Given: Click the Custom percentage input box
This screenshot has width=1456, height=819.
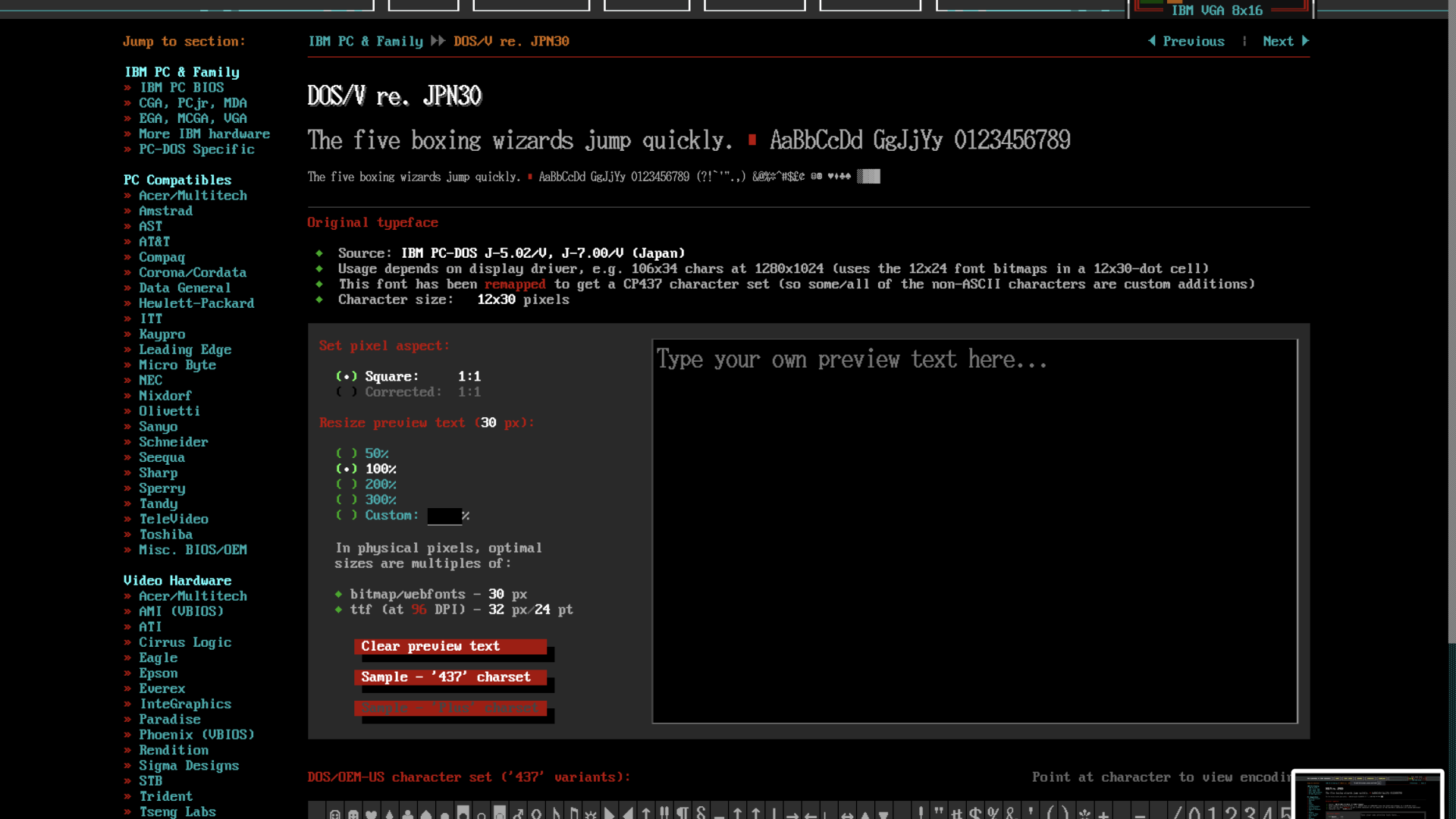Looking at the screenshot, I should point(444,516).
